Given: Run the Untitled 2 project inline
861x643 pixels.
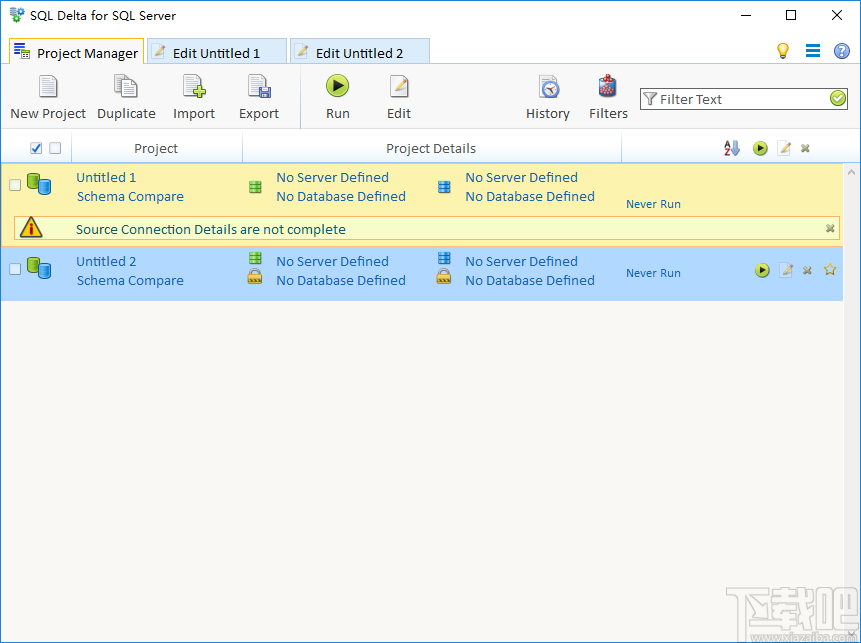Looking at the screenshot, I should point(762,269).
